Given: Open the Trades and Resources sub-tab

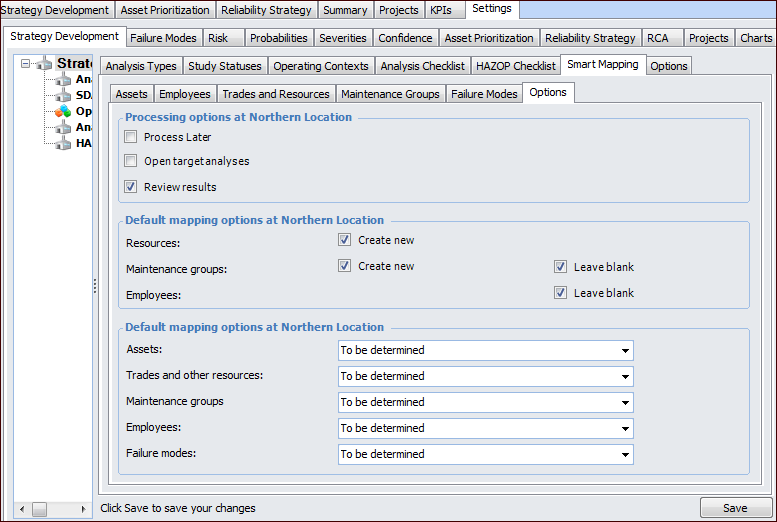Looking at the screenshot, I should pos(276,94).
